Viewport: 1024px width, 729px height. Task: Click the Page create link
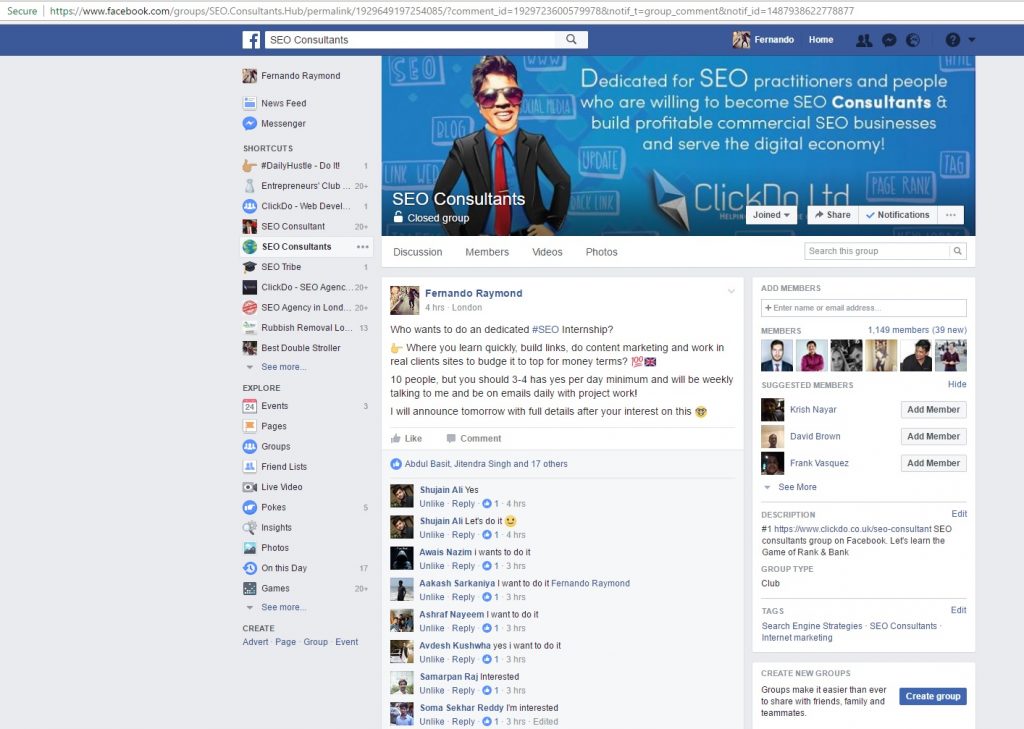click(x=285, y=642)
